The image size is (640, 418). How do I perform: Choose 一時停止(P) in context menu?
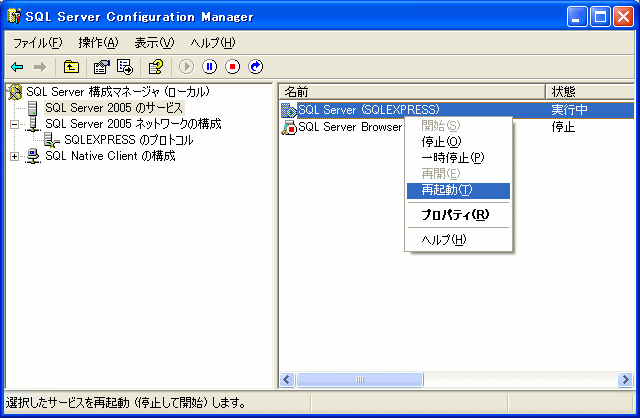(x=458, y=158)
